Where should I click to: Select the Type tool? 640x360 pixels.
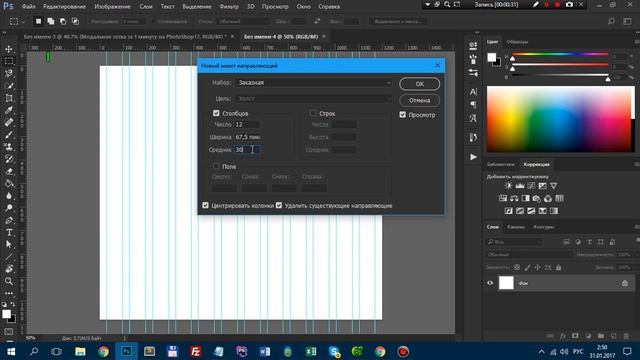click(x=9, y=233)
